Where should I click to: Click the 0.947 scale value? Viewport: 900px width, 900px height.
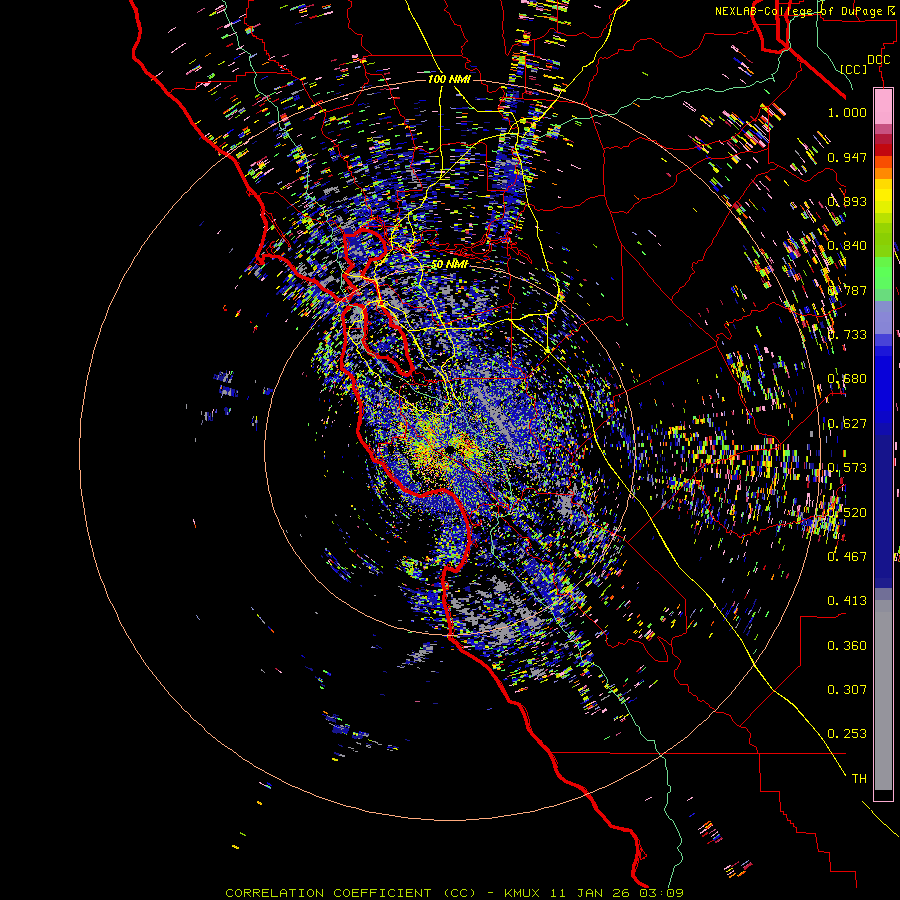[847, 157]
